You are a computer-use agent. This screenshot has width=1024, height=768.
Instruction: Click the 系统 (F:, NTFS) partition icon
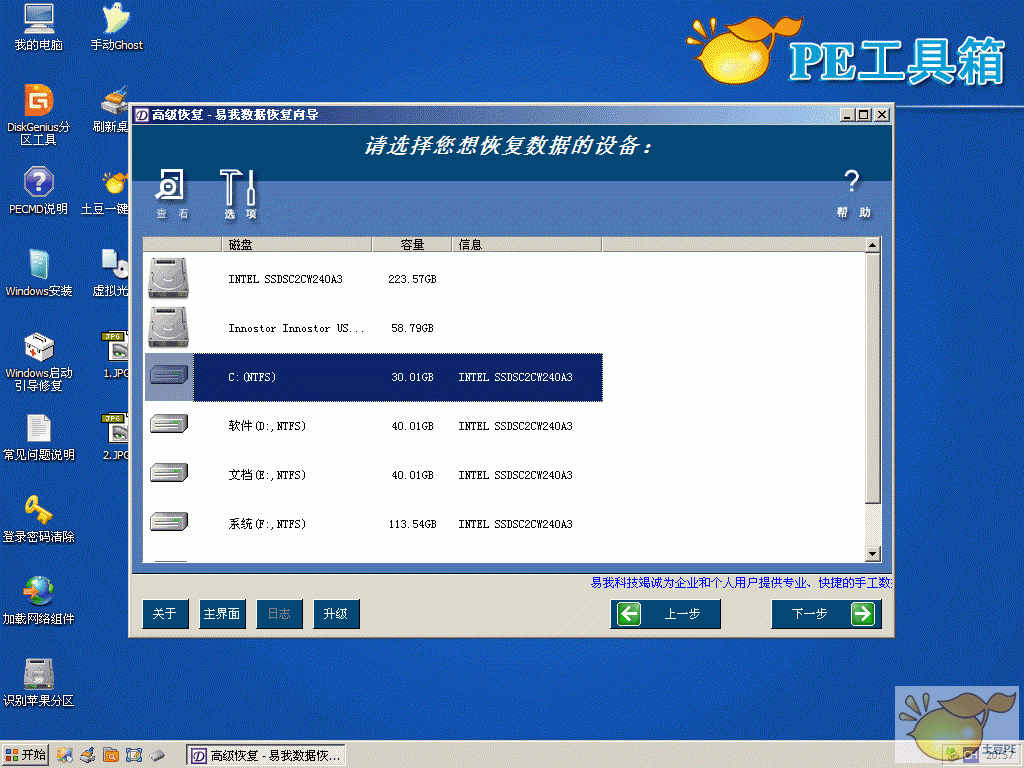pos(168,522)
